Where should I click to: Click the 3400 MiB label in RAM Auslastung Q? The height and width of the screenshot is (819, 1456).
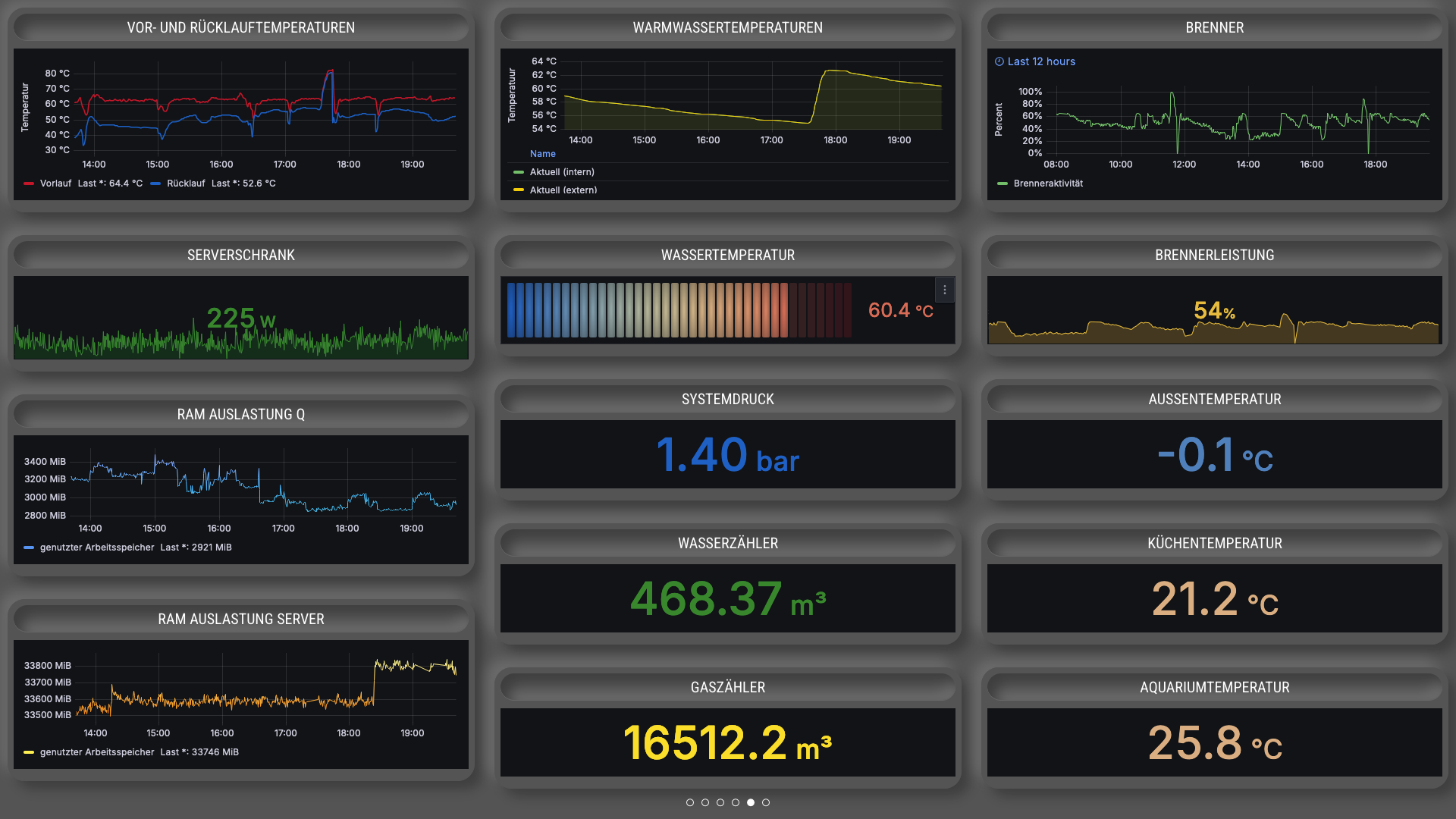point(45,462)
